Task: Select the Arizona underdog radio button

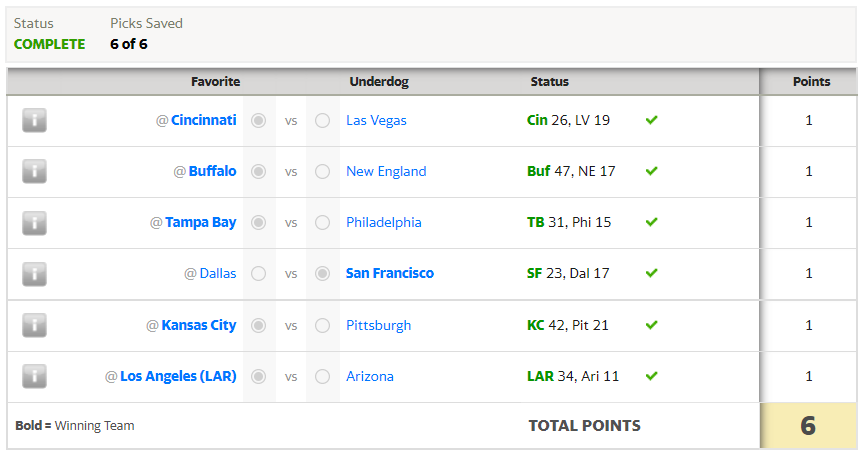Action: 323,377
